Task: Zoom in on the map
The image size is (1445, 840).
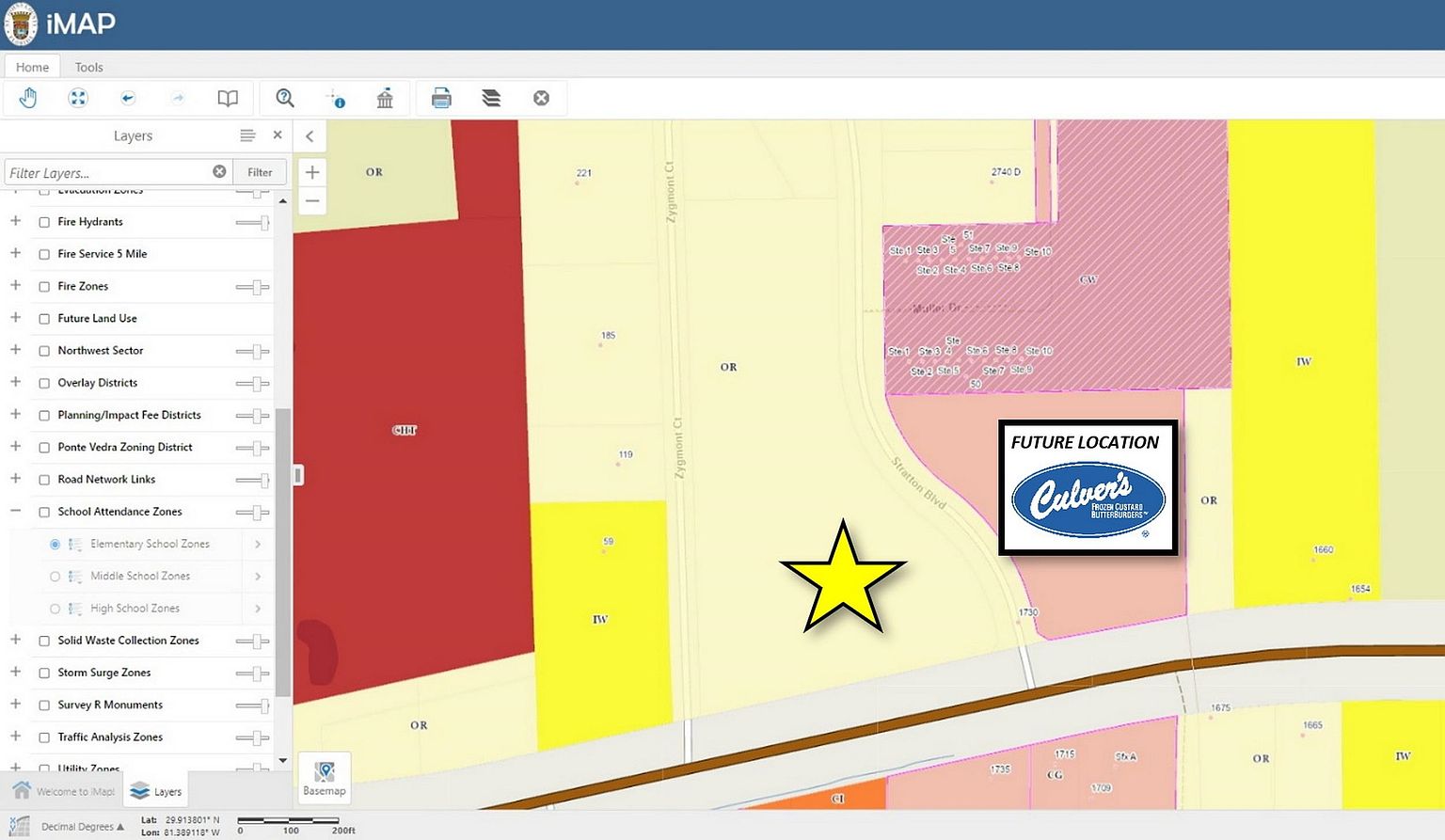Action: click(x=312, y=172)
